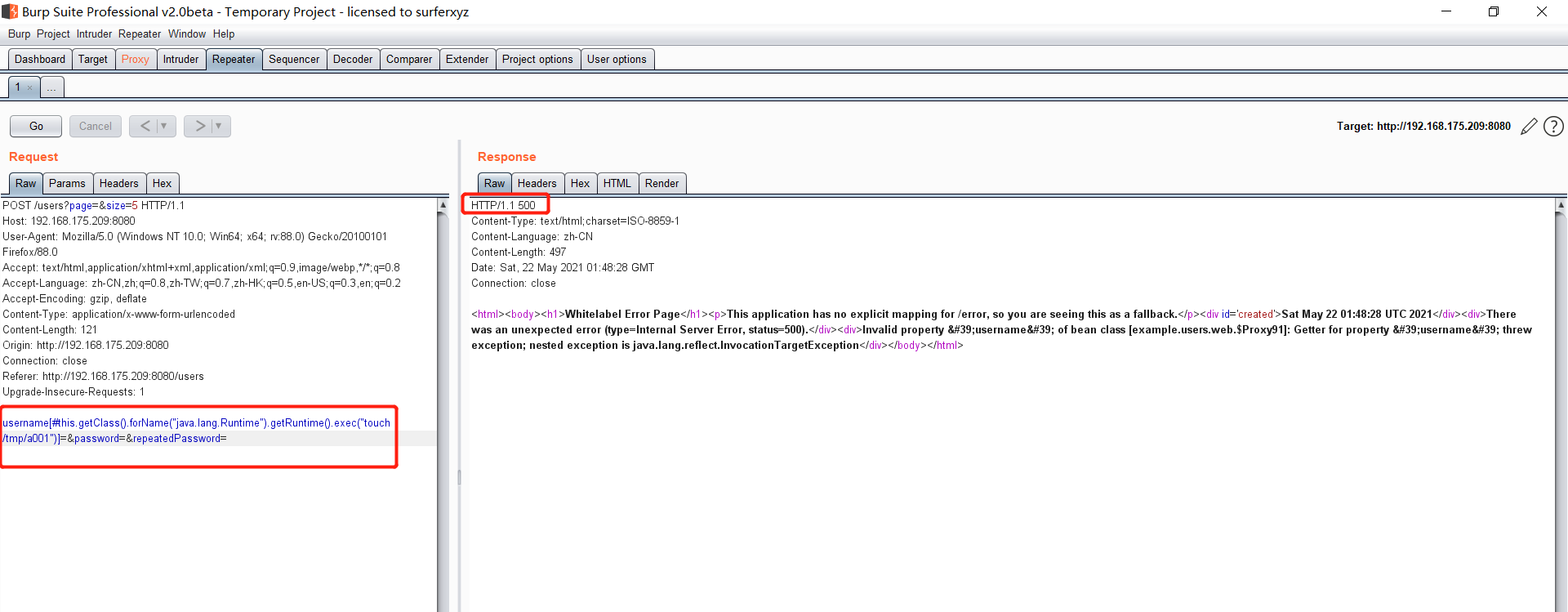This screenshot has width=1568, height=612.
Task: Show the request Raw view
Action: point(25,183)
